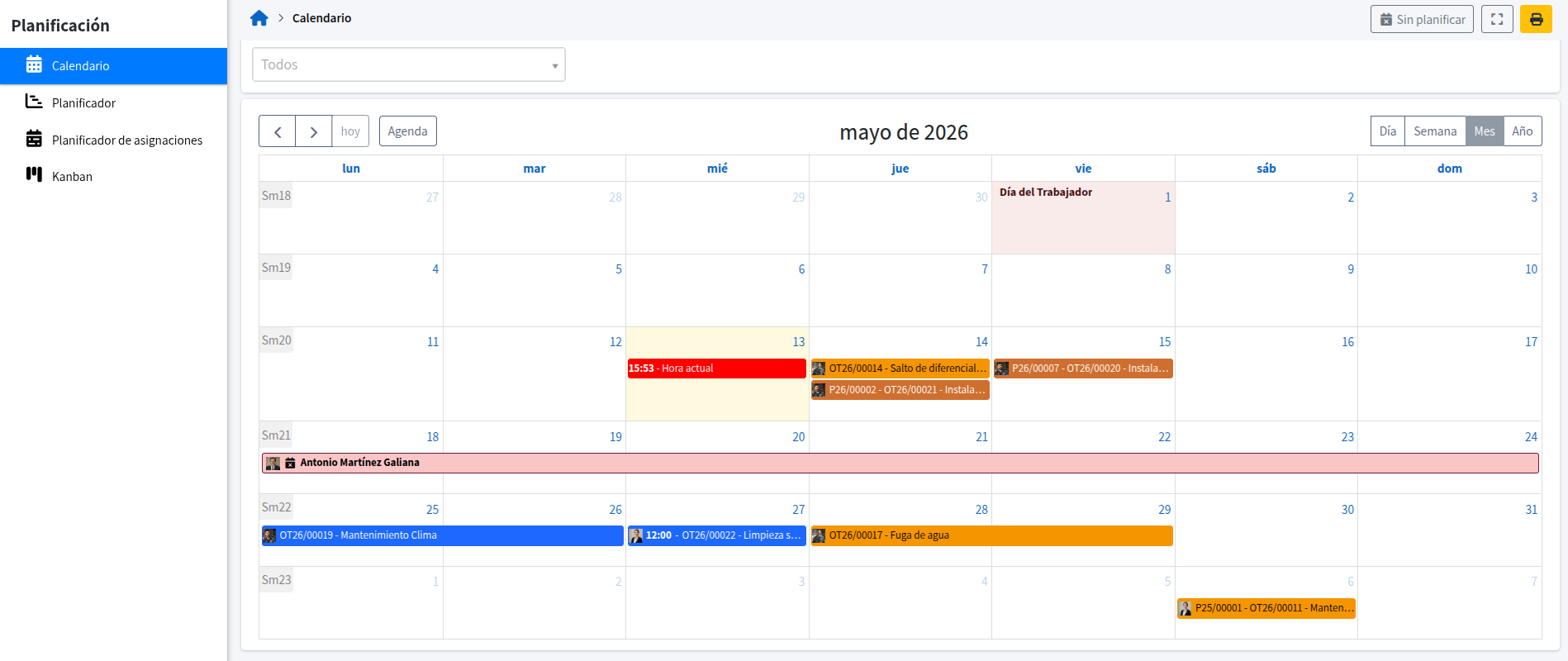Viewport: 1568px width, 661px height.
Task: Switch to Semana view
Action: coord(1435,131)
